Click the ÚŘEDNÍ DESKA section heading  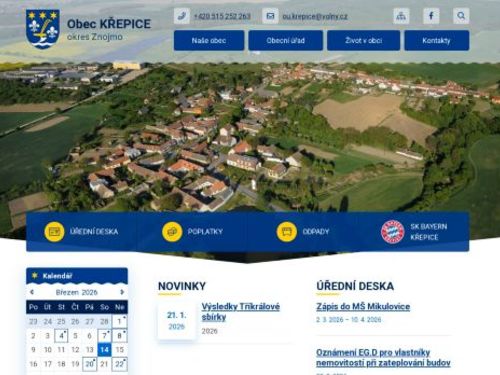[x=355, y=286]
